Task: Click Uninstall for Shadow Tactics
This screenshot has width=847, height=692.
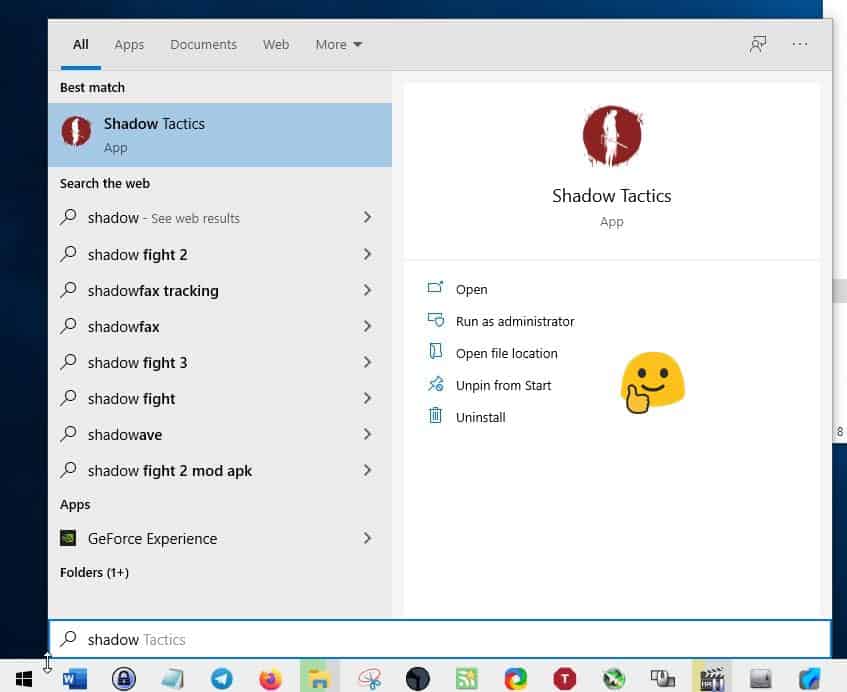Action: (481, 416)
